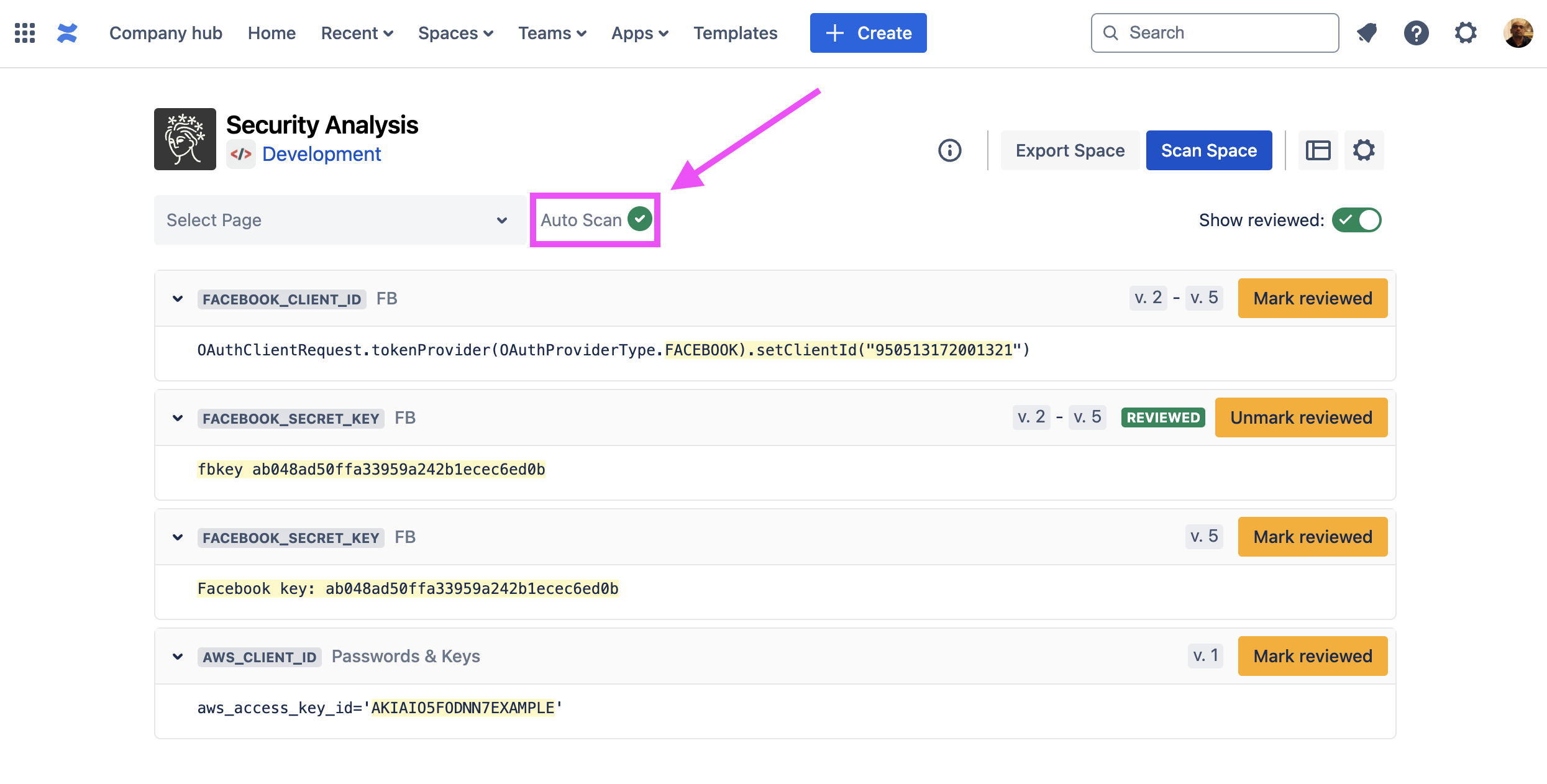Open the app switcher grid icon

pos(25,33)
